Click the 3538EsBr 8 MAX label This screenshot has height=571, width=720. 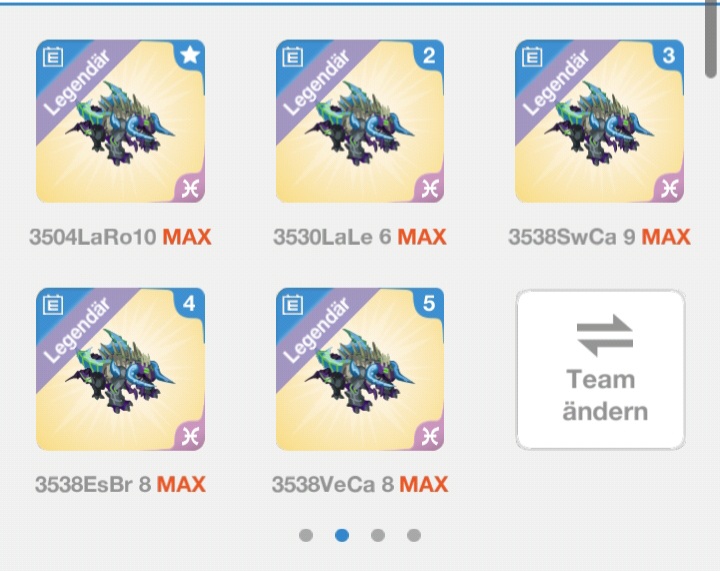[120, 485]
